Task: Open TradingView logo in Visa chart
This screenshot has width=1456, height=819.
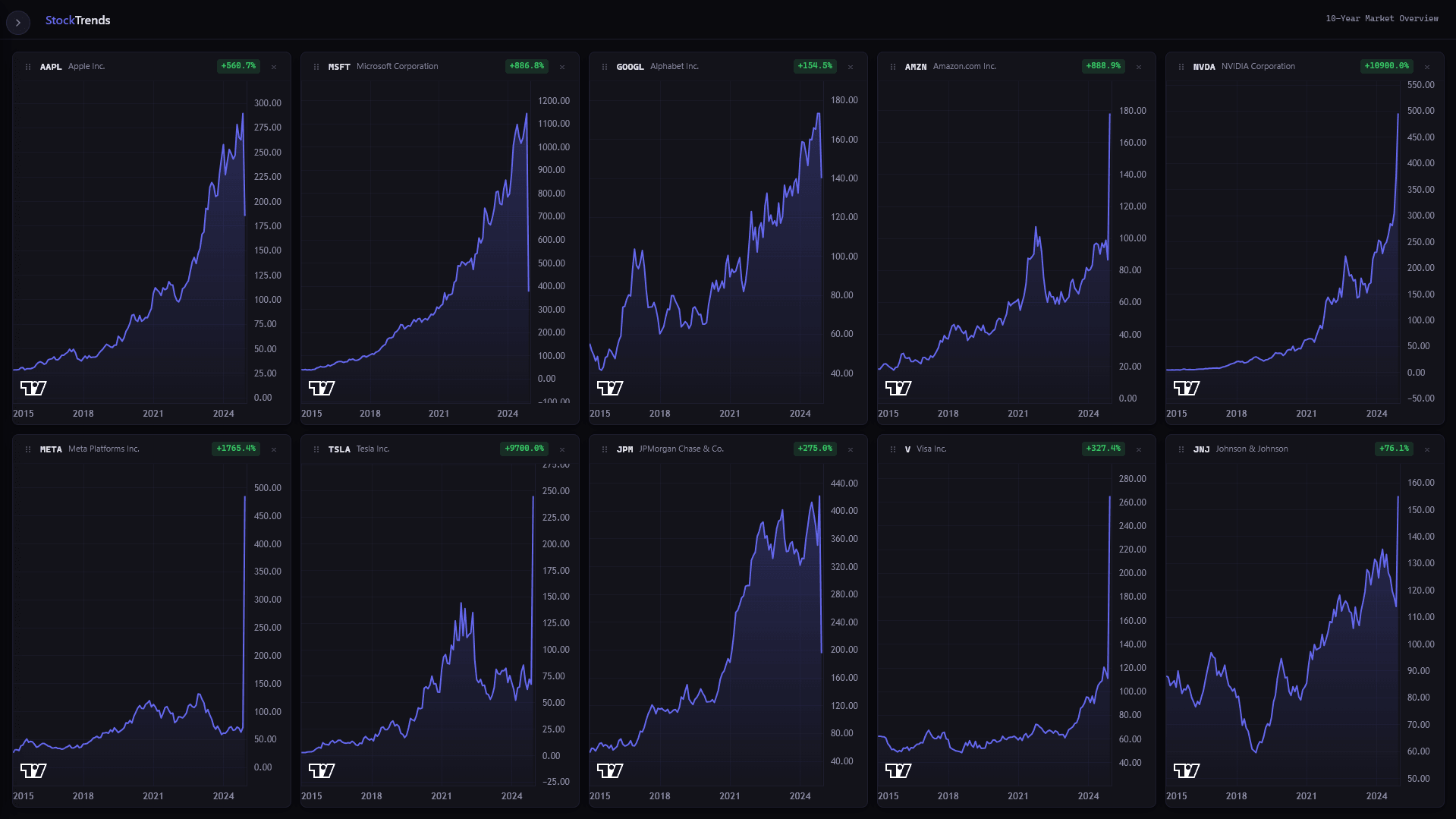Action: tap(898, 770)
